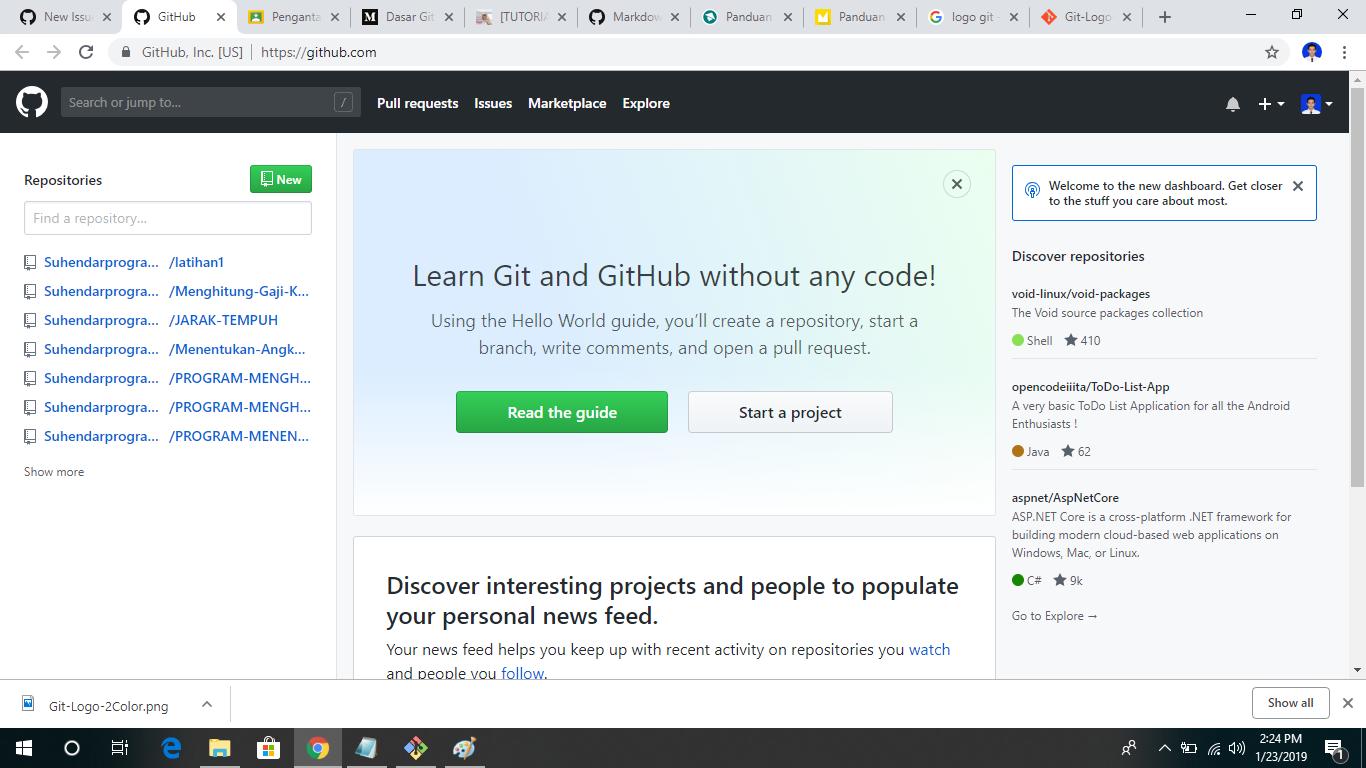Click Show all downloads button
Image resolution: width=1366 pixels, height=768 pixels.
(1290, 703)
